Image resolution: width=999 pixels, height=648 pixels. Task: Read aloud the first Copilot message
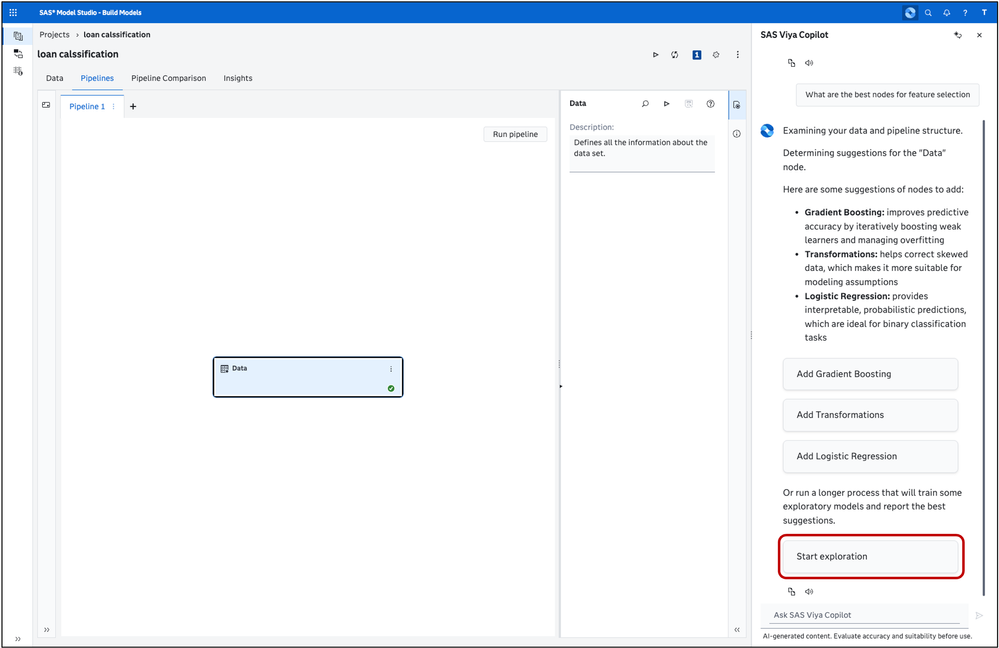pyautogui.click(x=809, y=62)
